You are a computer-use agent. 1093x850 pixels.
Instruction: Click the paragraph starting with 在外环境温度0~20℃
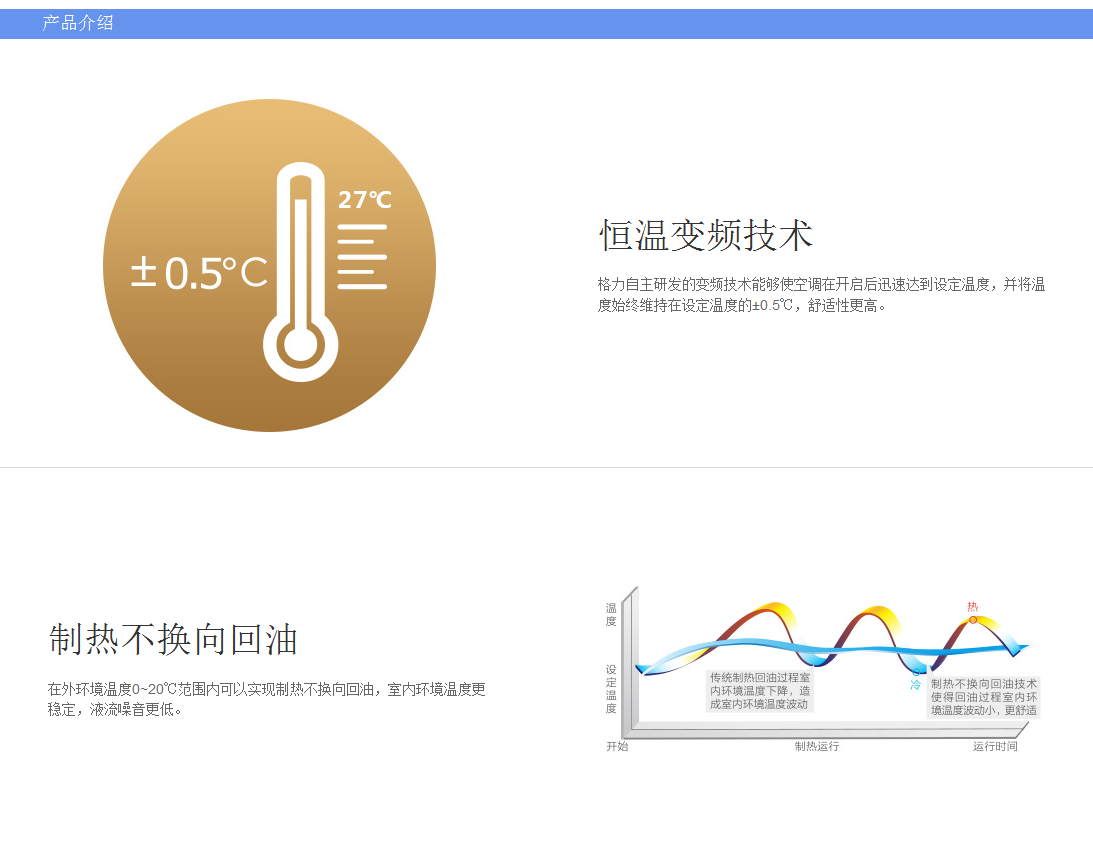pos(266,699)
